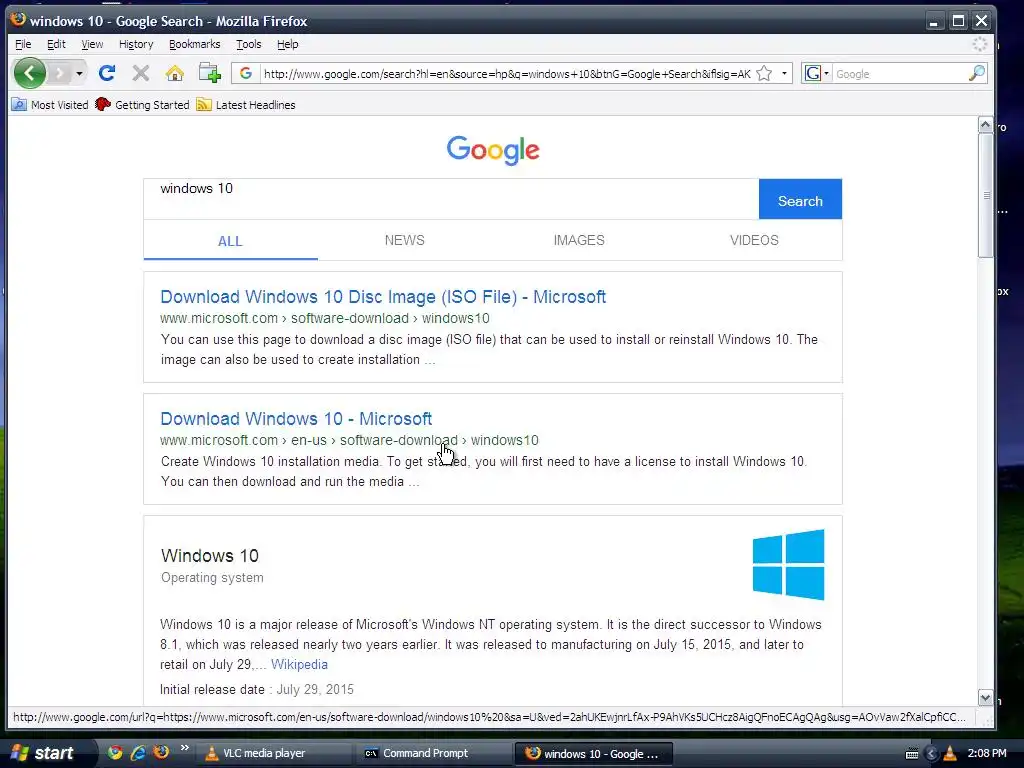This screenshot has height=768, width=1024.
Task: Click the URL address field
Action: pos(507,74)
